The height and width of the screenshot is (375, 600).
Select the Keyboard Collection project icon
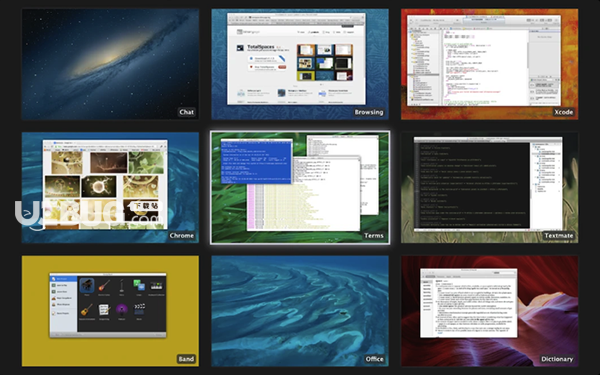[x=156, y=286]
